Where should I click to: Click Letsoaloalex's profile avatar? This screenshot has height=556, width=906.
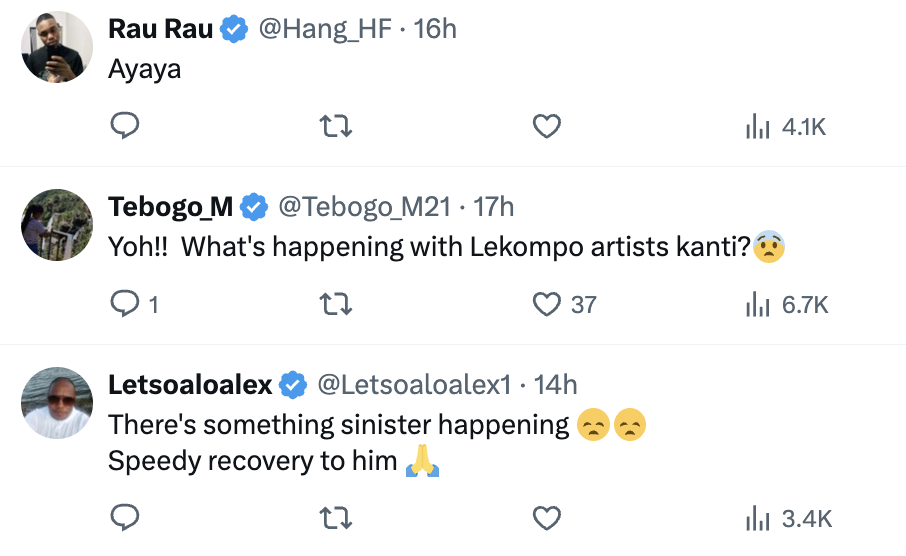(x=57, y=402)
